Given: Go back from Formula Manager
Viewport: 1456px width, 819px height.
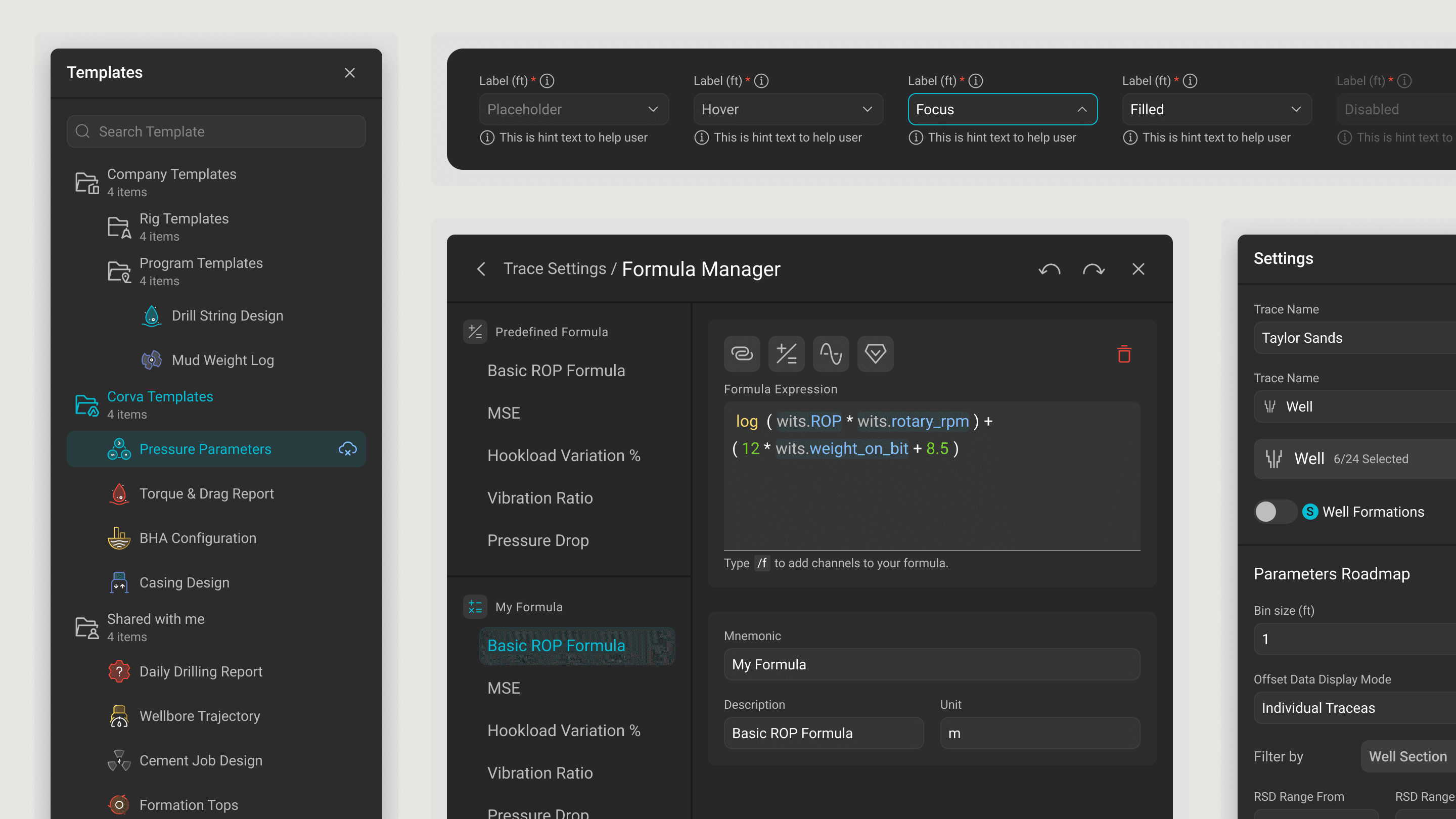Looking at the screenshot, I should pyautogui.click(x=481, y=269).
